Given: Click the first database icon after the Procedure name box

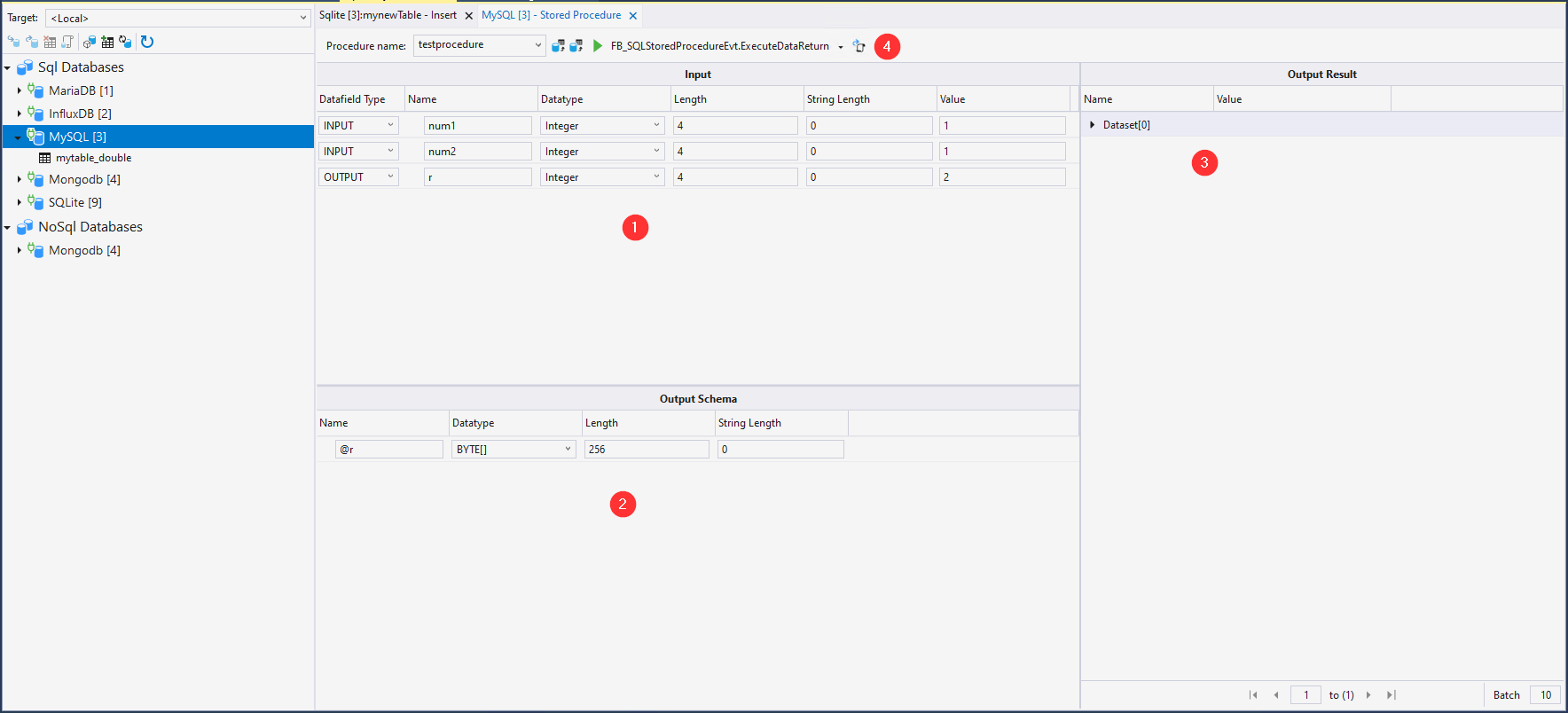Looking at the screenshot, I should click(x=558, y=45).
